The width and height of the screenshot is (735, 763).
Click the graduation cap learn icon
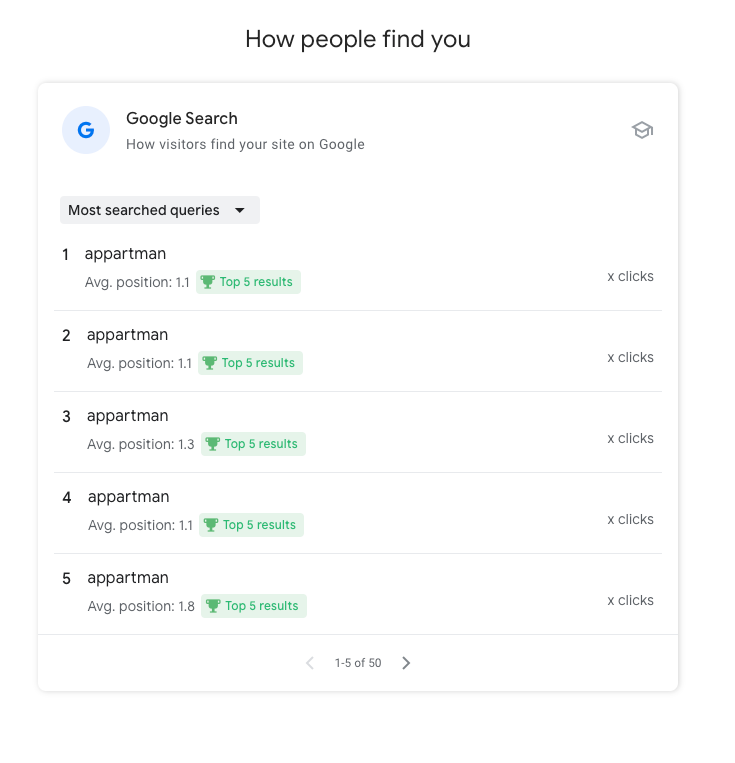pos(642,130)
